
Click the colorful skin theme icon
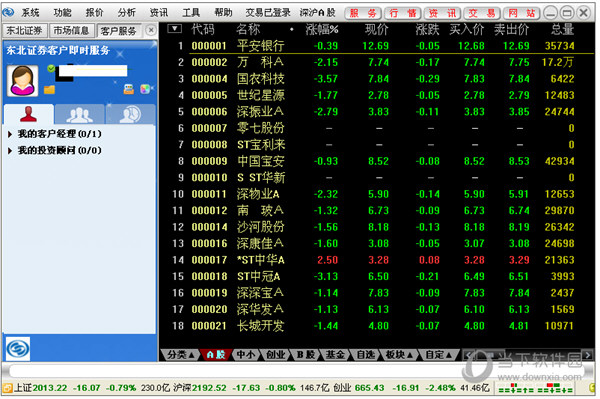pos(145,89)
